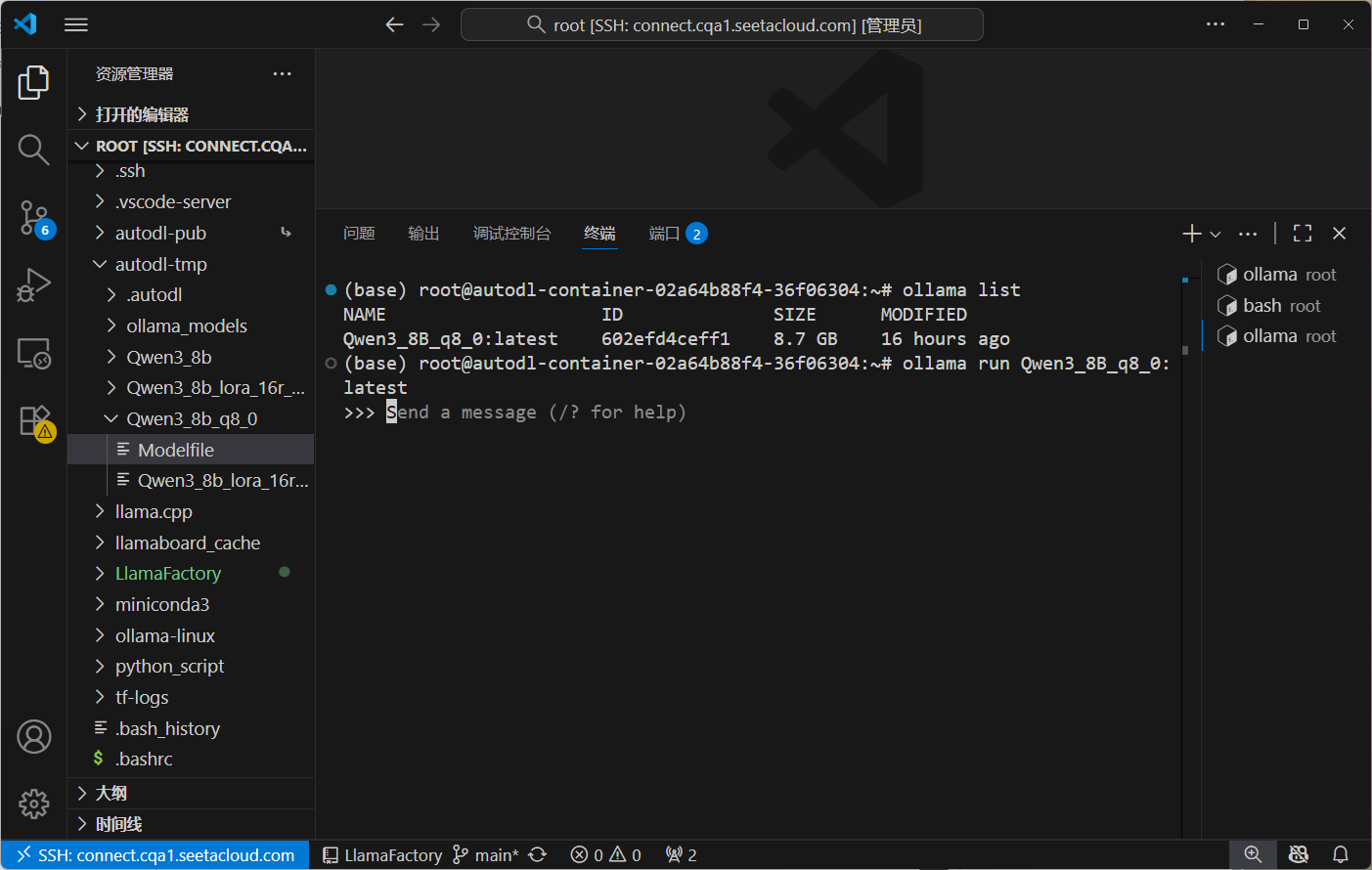Image resolution: width=1372 pixels, height=870 pixels.
Task: Show forwarded ports indicator in status bar
Action: click(x=682, y=855)
